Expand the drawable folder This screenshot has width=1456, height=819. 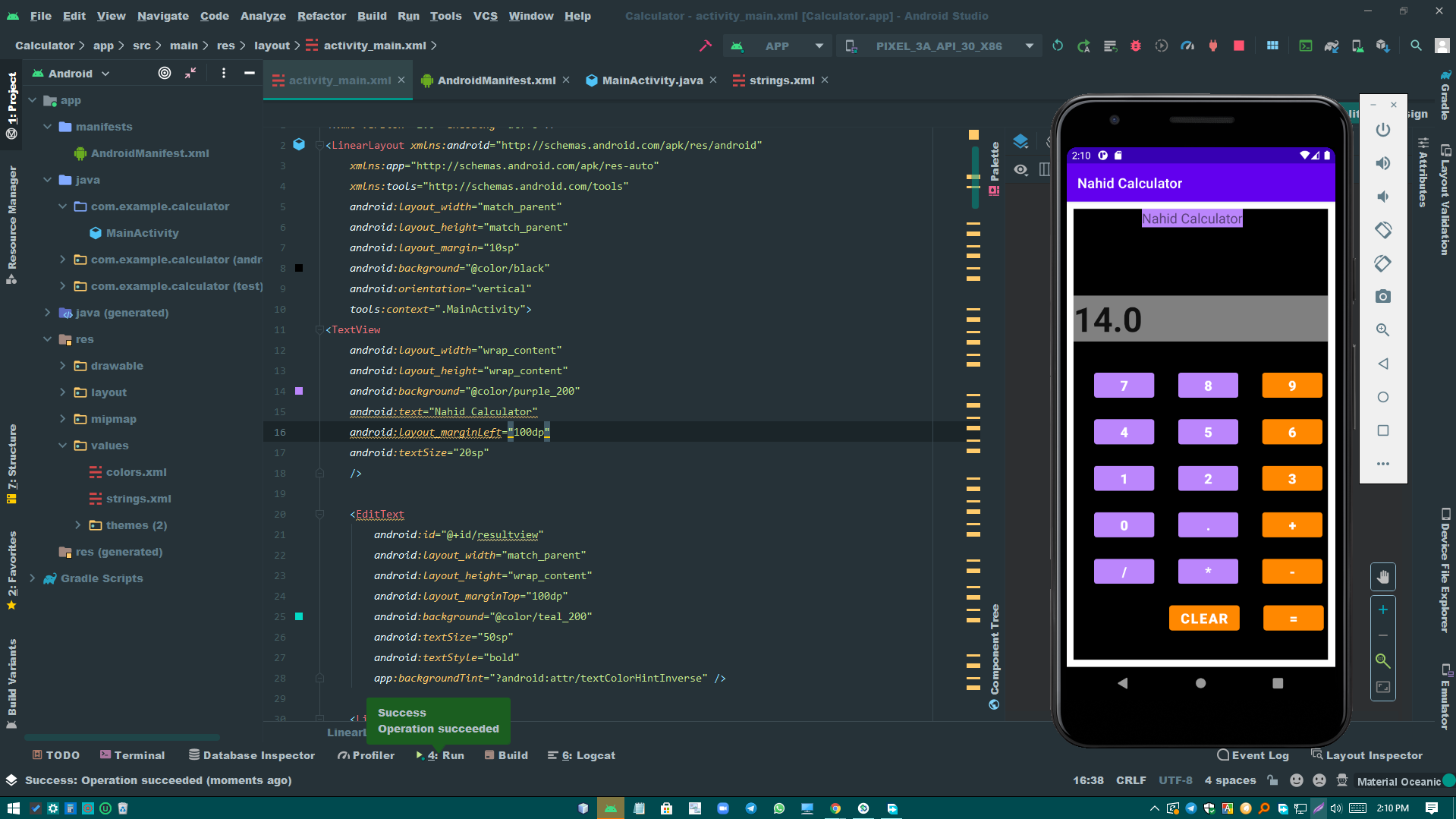[64, 366]
